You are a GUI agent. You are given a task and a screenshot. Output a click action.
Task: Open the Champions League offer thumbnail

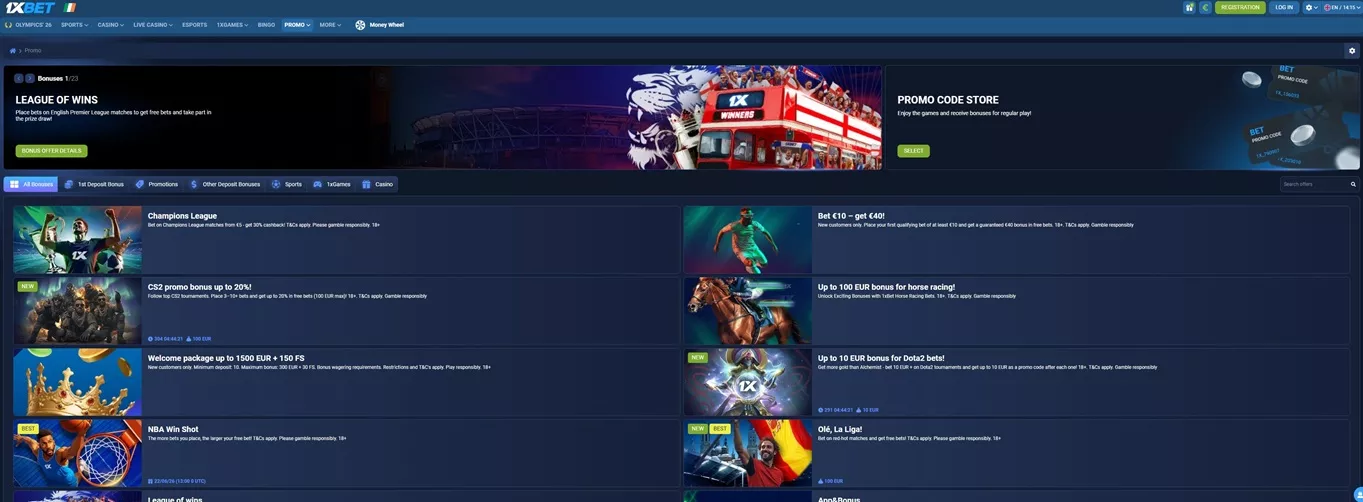78,240
